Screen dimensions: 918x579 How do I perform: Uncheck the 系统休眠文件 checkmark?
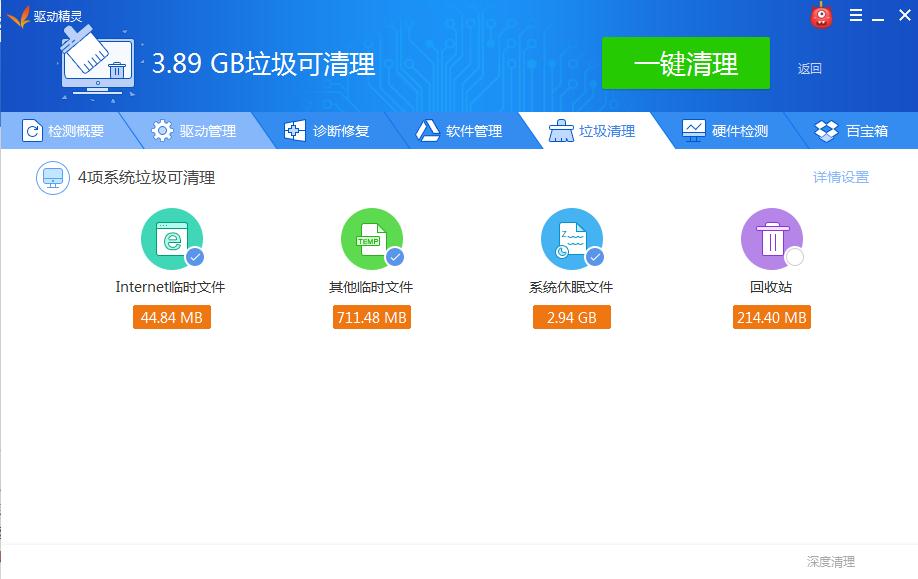coord(595,256)
